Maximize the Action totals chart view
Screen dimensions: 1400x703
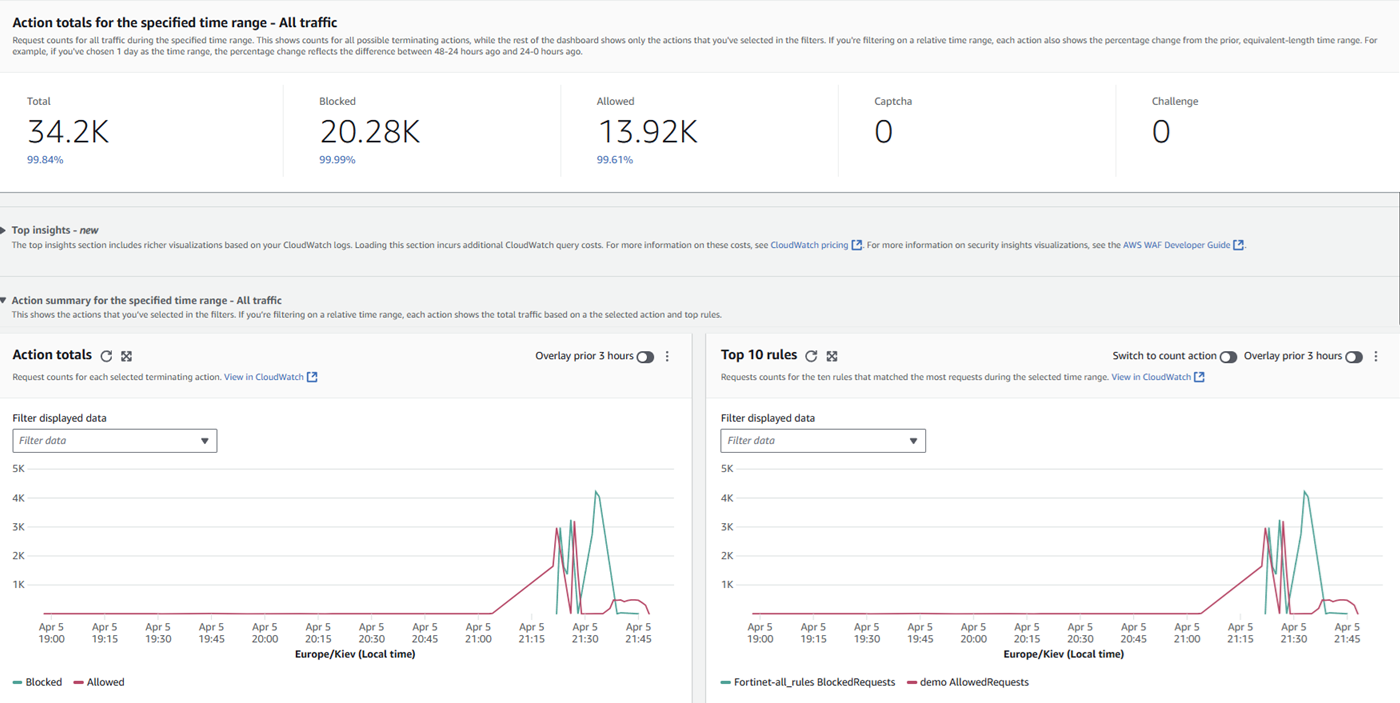point(126,355)
